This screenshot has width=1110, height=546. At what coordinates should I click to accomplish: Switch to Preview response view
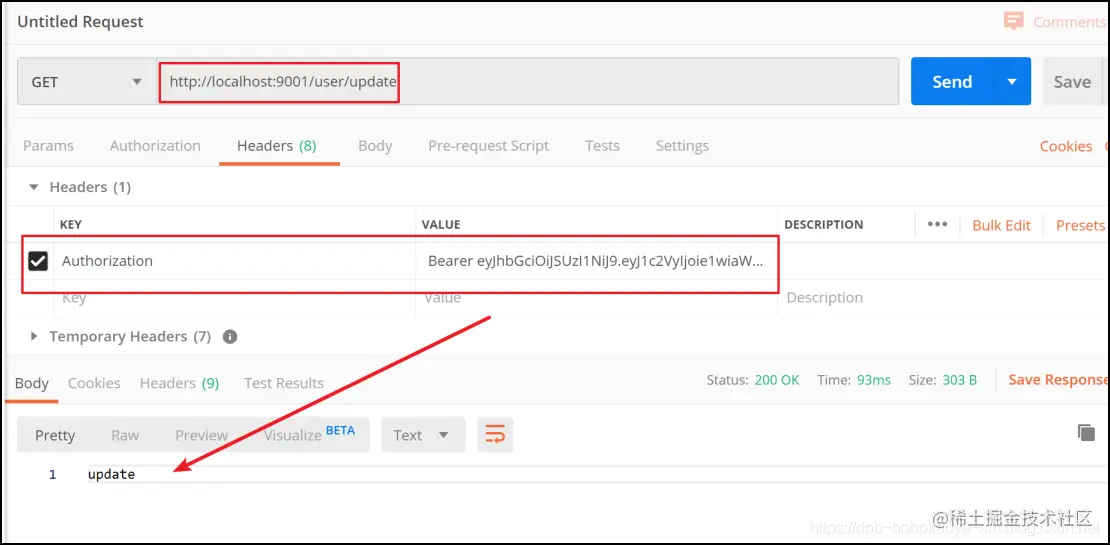(202, 435)
